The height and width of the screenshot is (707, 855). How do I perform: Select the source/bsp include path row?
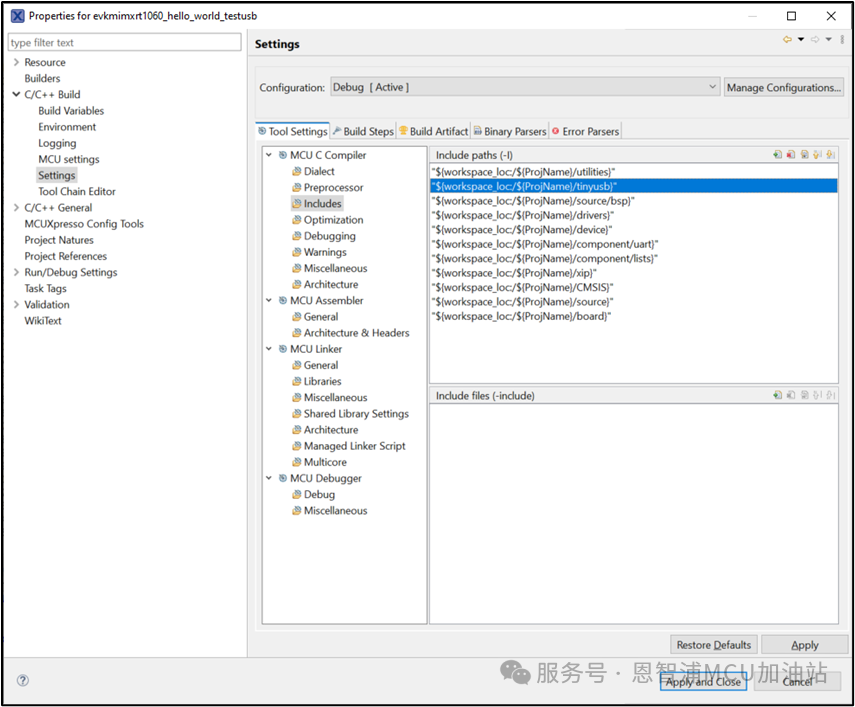point(634,201)
